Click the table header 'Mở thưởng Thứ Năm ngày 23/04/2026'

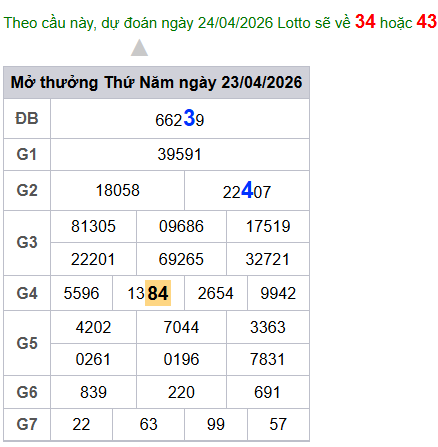pos(156,82)
